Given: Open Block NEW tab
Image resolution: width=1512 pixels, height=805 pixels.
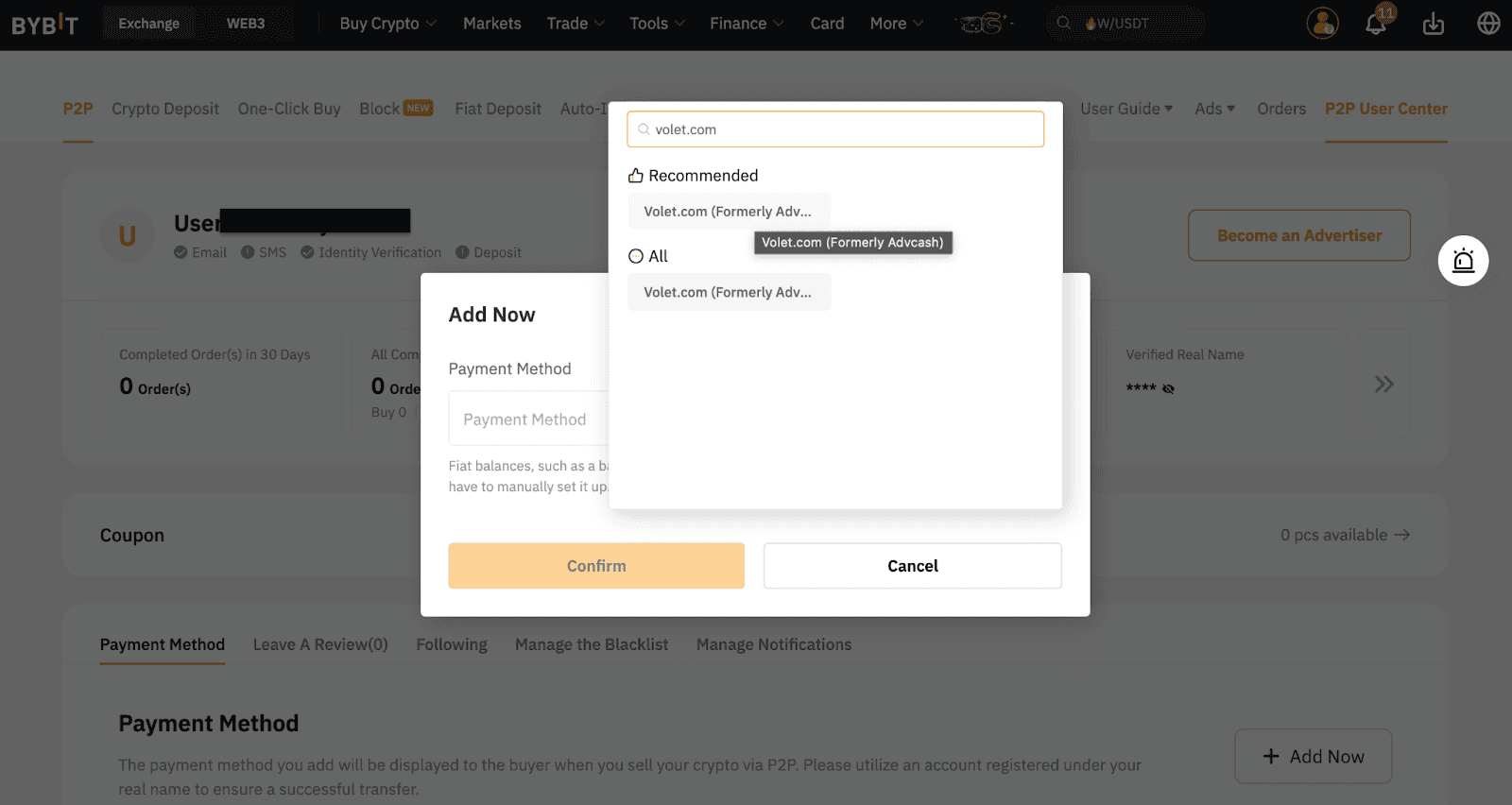Looking at the screenshot, I should [x=396, y=109].
